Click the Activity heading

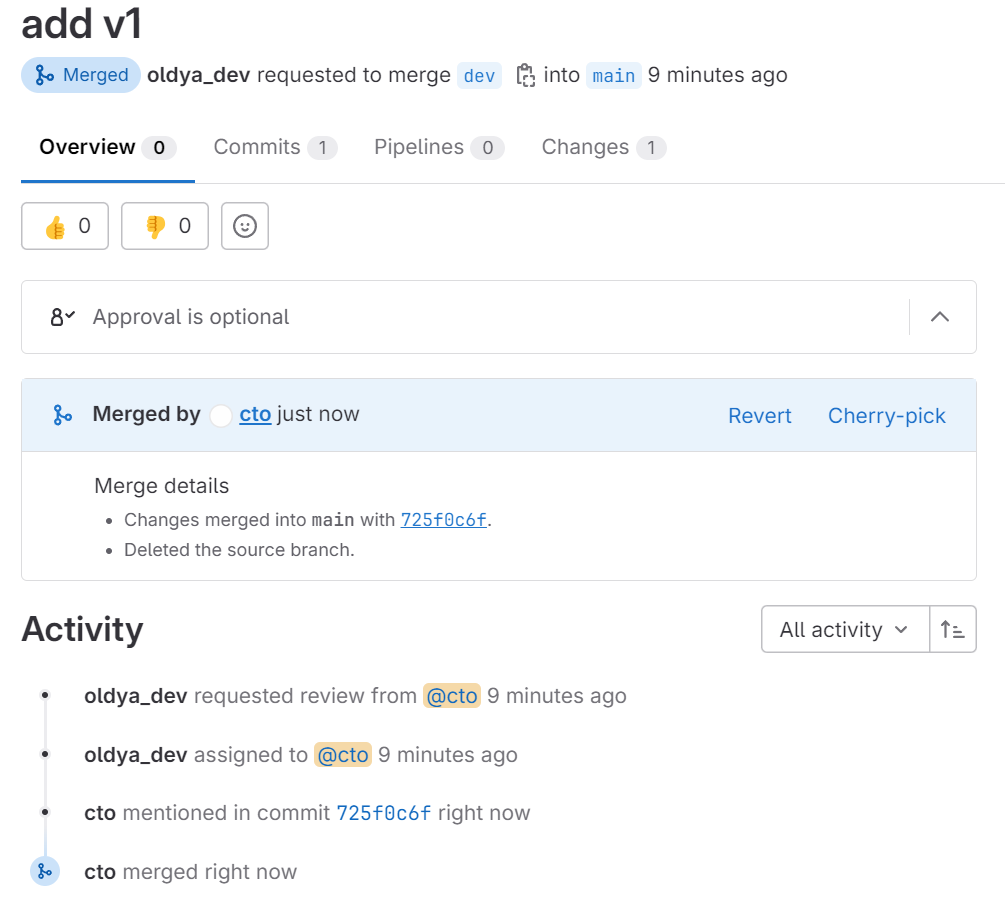[83, 629]
